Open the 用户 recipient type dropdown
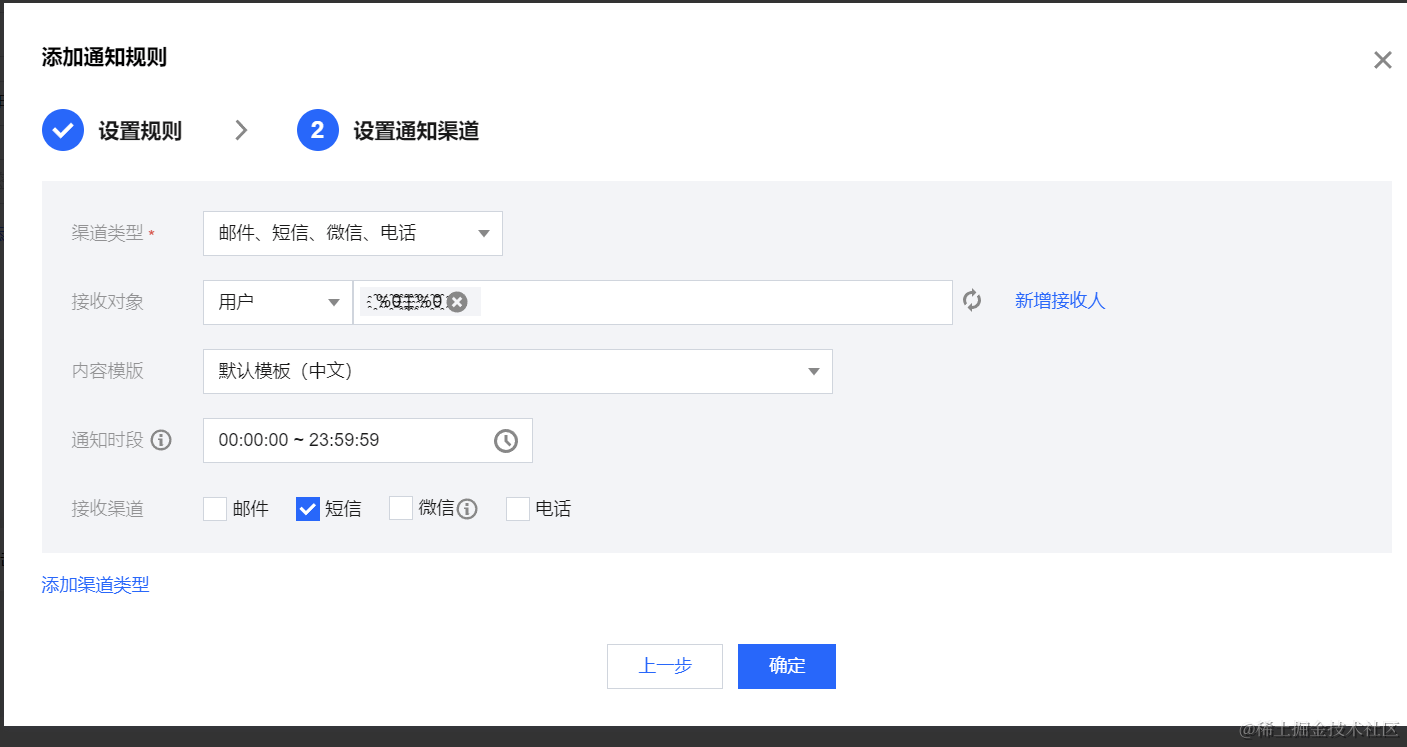The height and width of the screenshot is (747, 1407). click(x=277, y=302)
